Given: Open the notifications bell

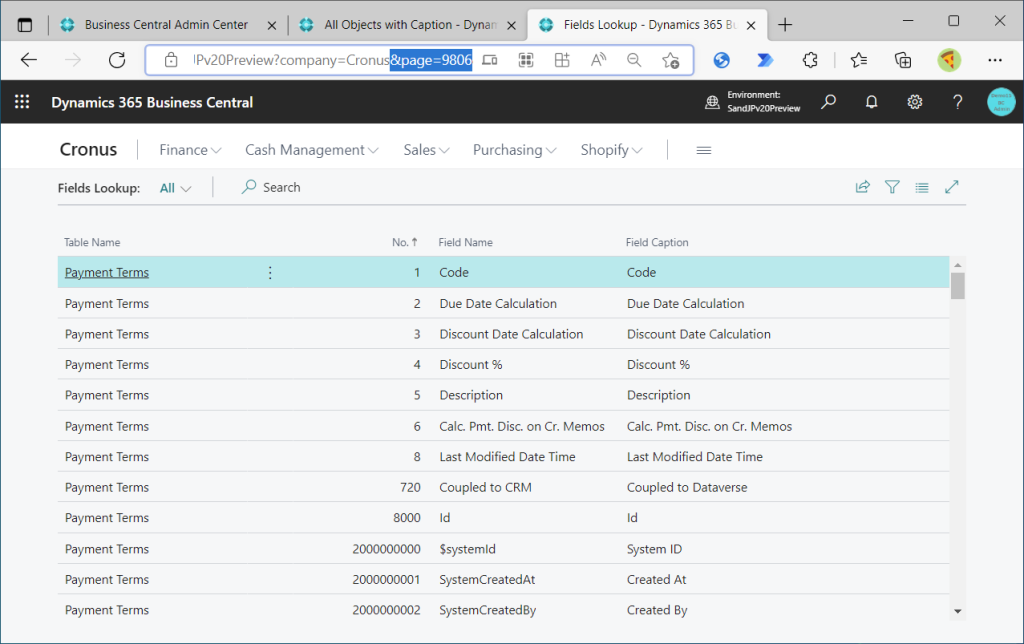Looking at the screenshot, I should pos(871,102).
